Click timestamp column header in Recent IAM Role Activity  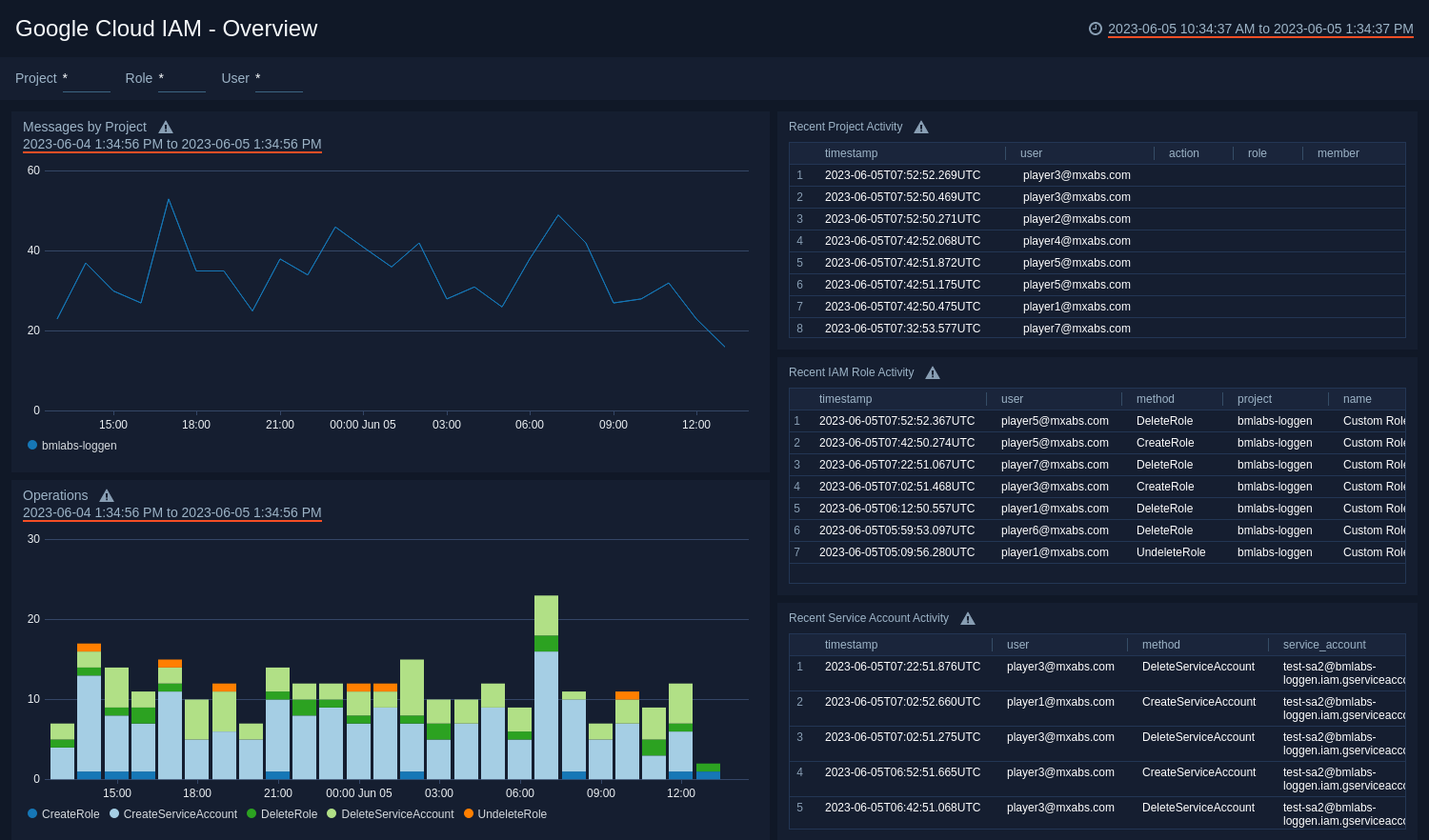[845, 398]
